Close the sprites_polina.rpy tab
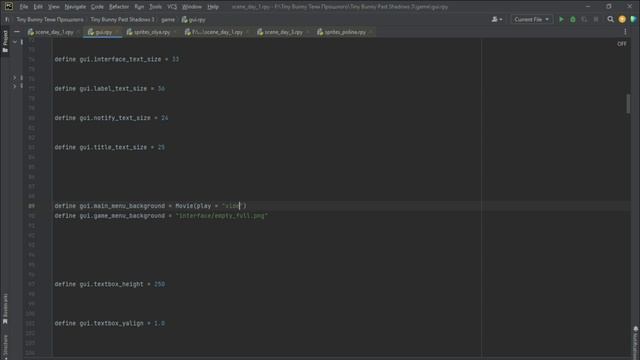 [x=371, y=32]
